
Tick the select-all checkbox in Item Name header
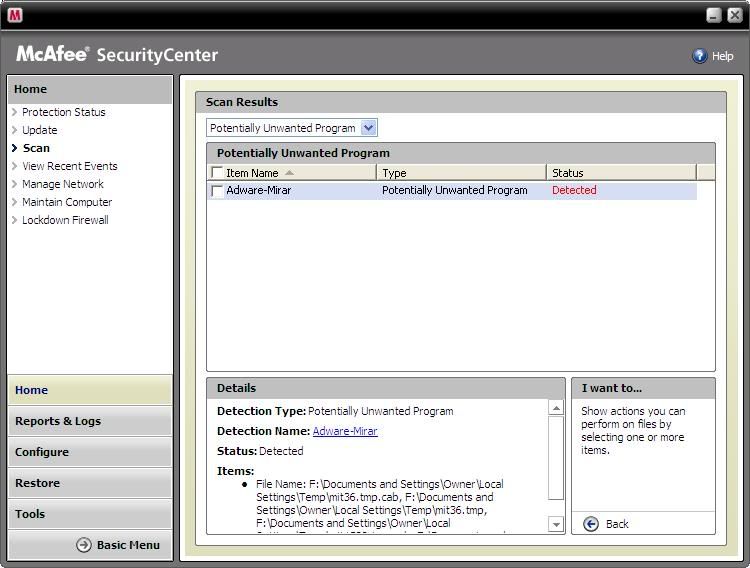point(217,172)
